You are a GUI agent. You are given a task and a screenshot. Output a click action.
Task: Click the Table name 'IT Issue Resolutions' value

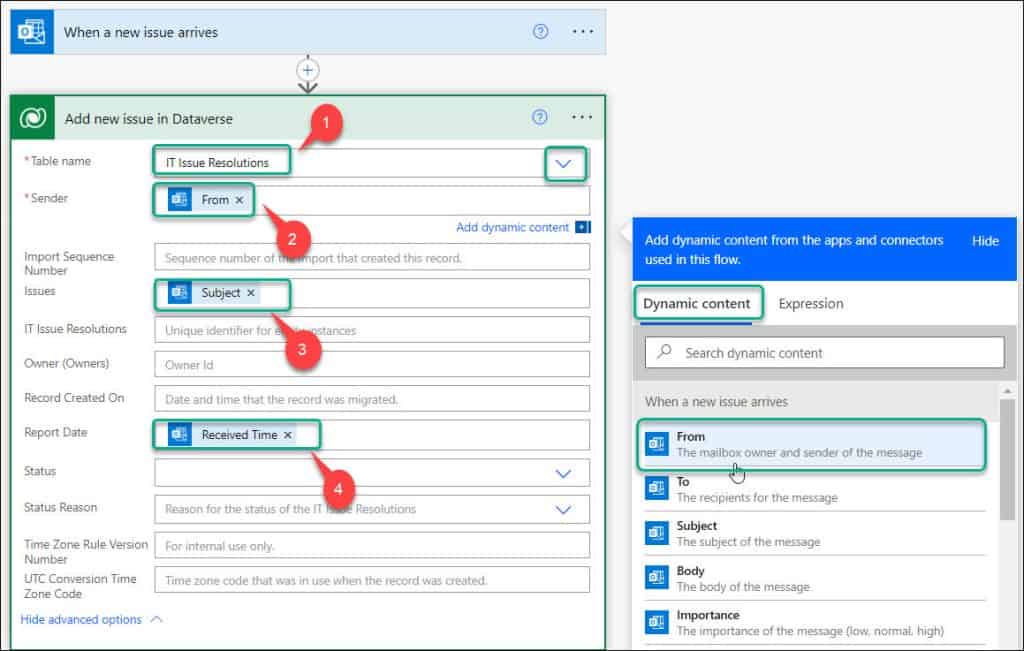click(217, 163)
